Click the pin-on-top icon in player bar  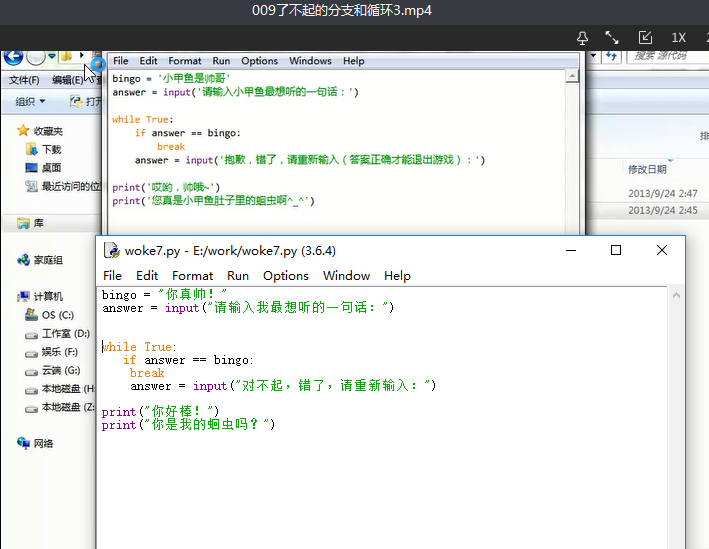tap(582, 37)
